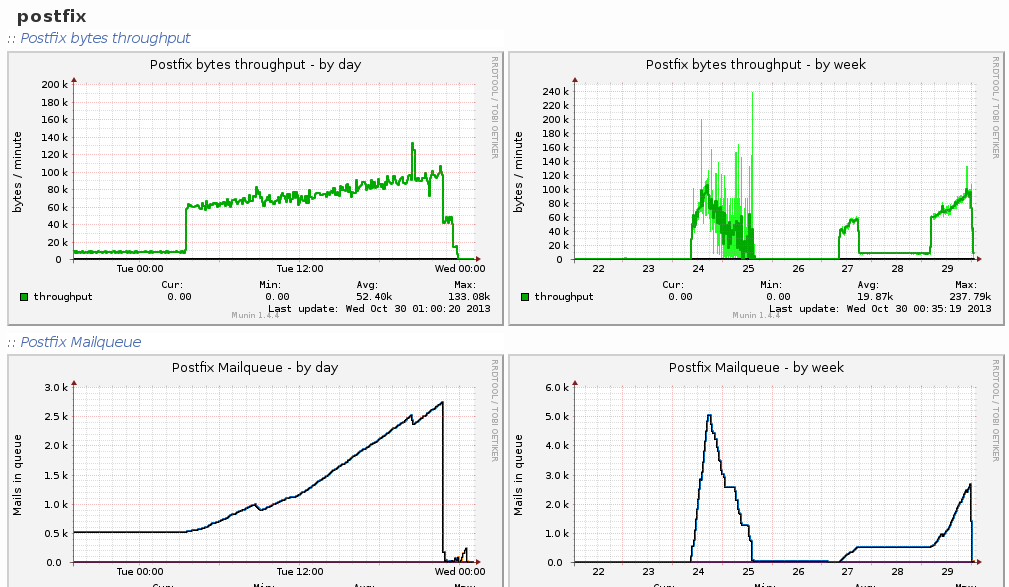Click the 237.79k max value in weekly throughput
The height and width of the screenshot is (587, 1009).
click(969, 297)
